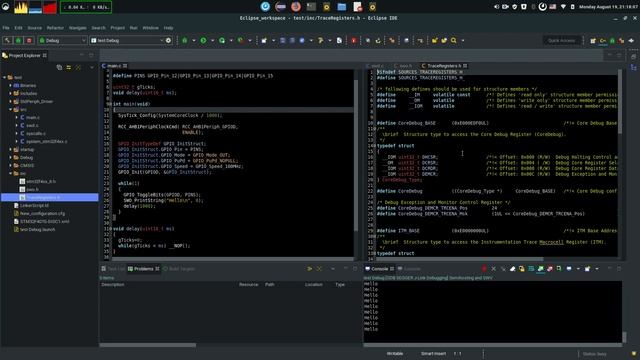Switch to the Console tab

click(x=380, y=269)
